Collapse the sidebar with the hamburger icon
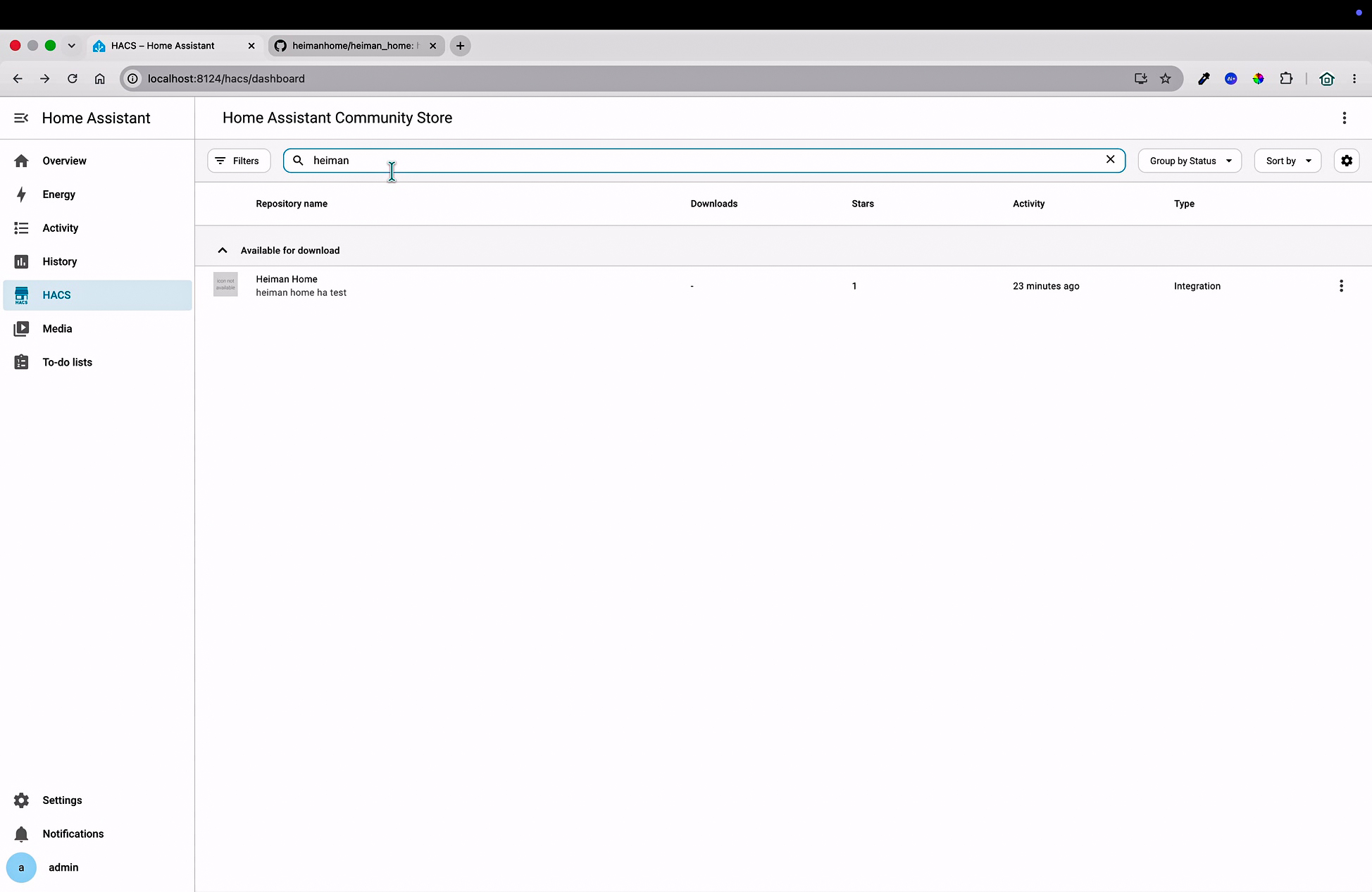The width and height of the screenshot is (1372, 892). click(x=21, y=118)
